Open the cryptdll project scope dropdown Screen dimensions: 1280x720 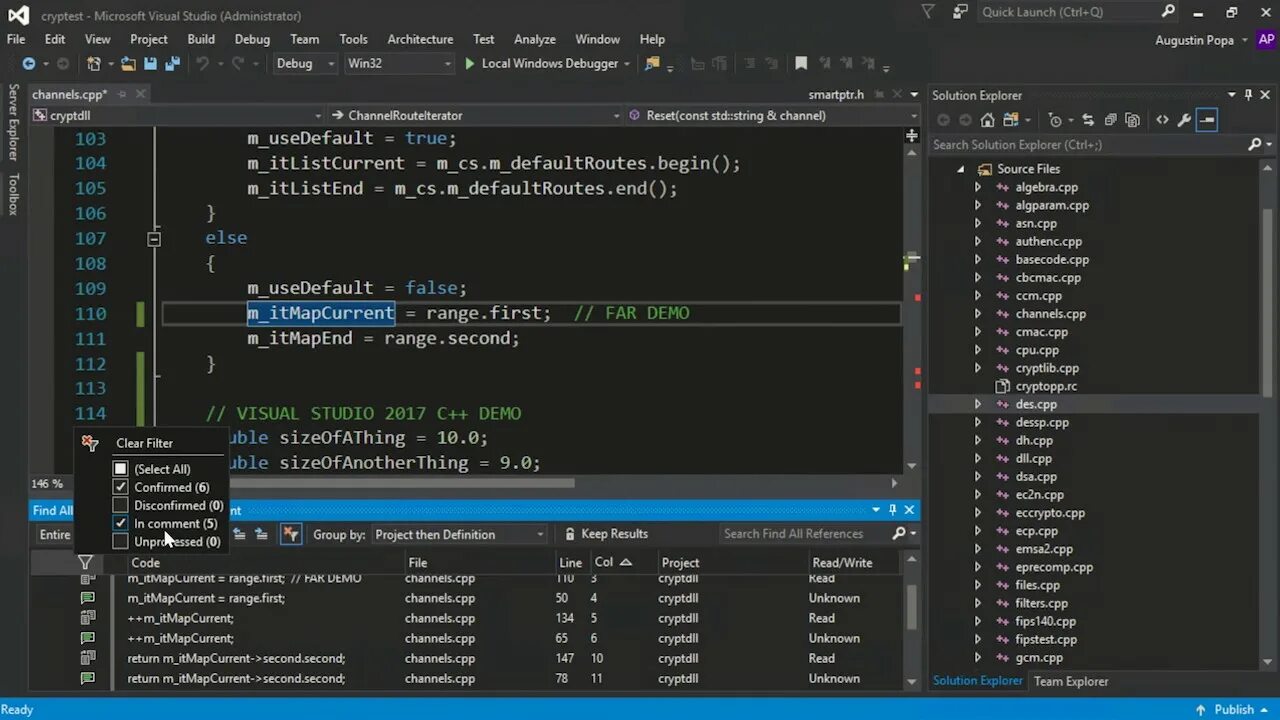pyautogui.click(x=178, y=115)
